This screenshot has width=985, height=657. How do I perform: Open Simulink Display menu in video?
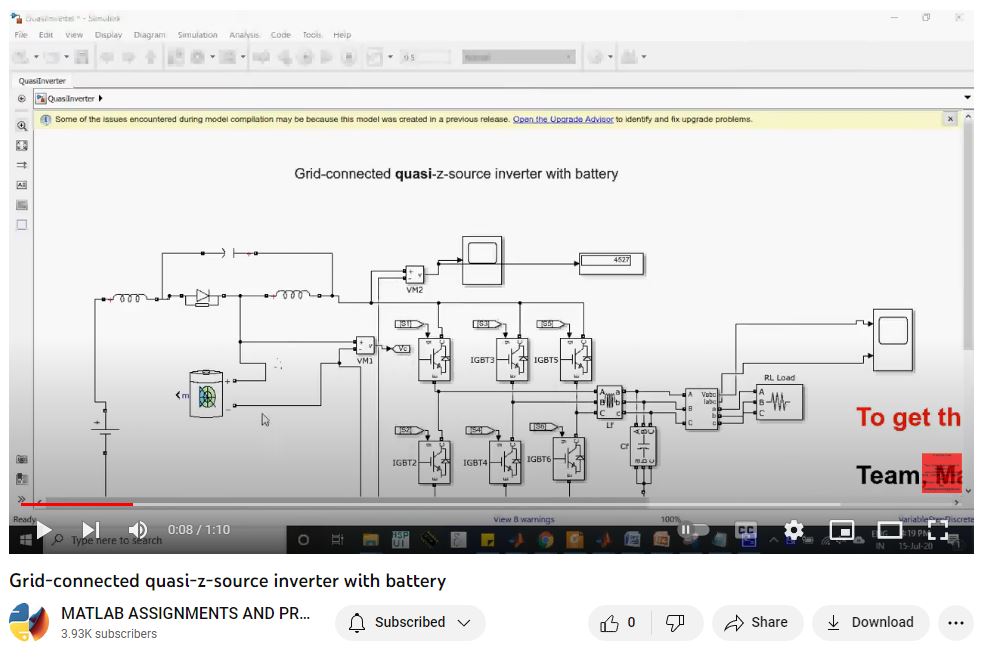108,35
